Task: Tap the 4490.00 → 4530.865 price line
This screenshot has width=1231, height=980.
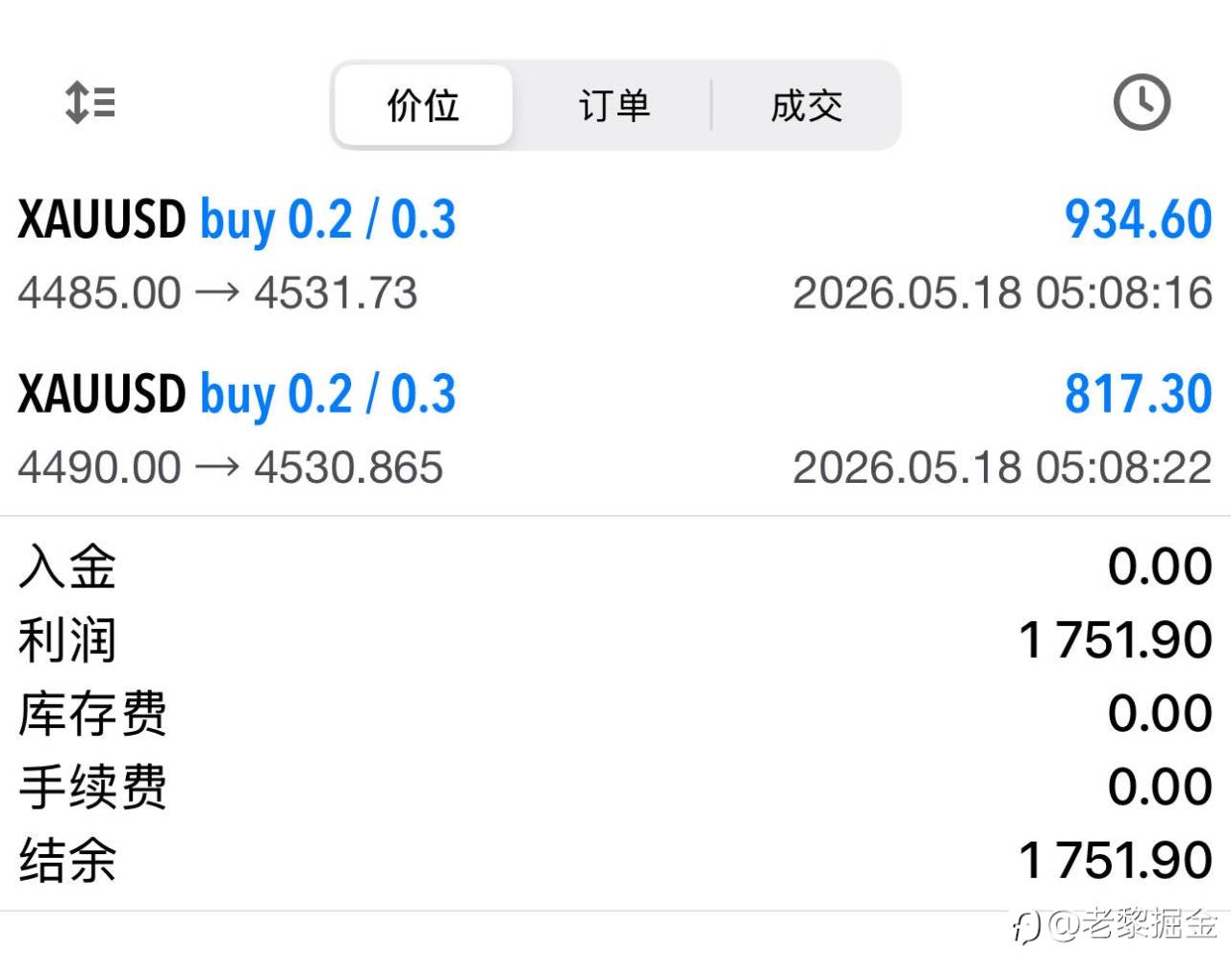Action: point(231,467)
